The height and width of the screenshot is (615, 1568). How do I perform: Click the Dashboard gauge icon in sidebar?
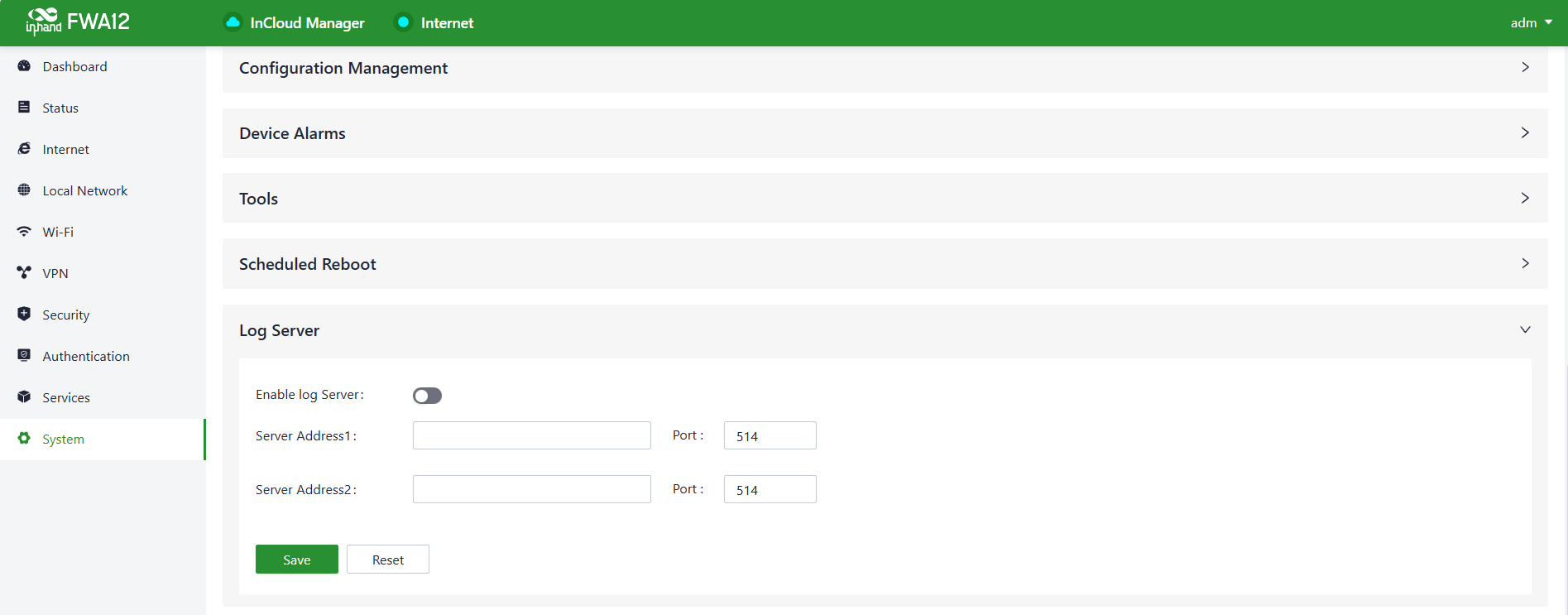click(x=24, y=66)
